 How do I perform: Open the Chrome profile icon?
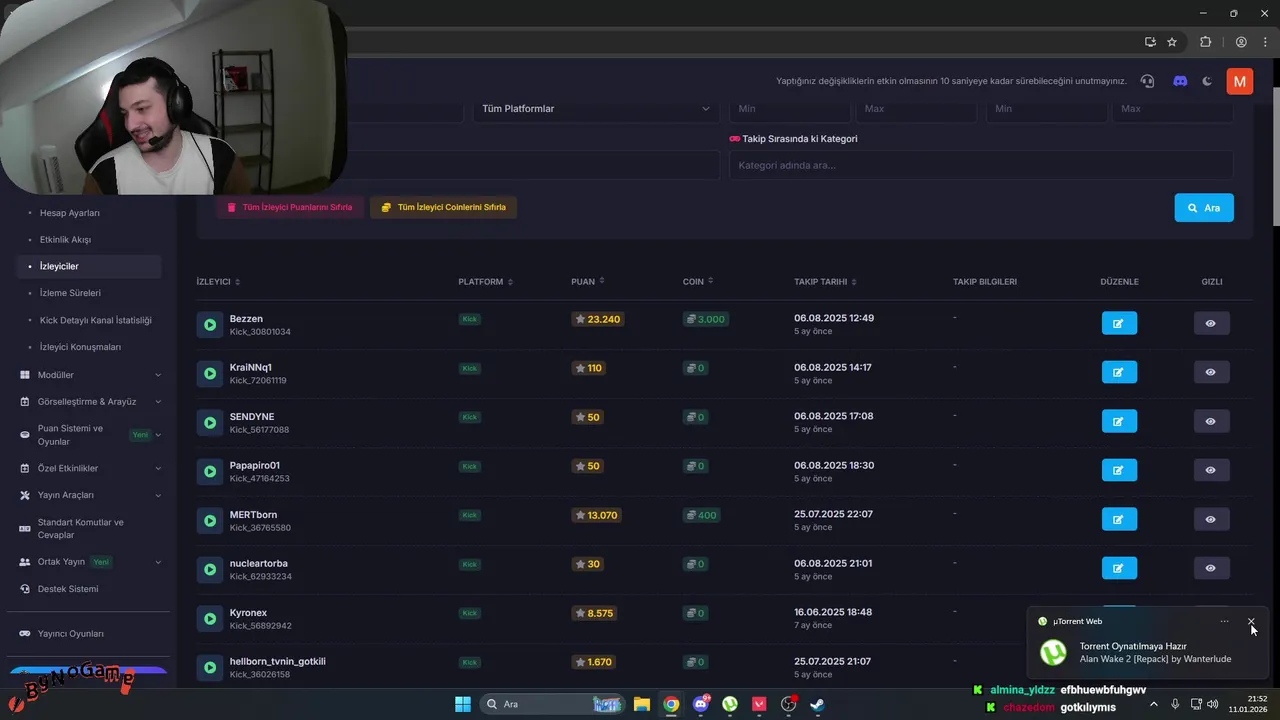point(1241,42)
